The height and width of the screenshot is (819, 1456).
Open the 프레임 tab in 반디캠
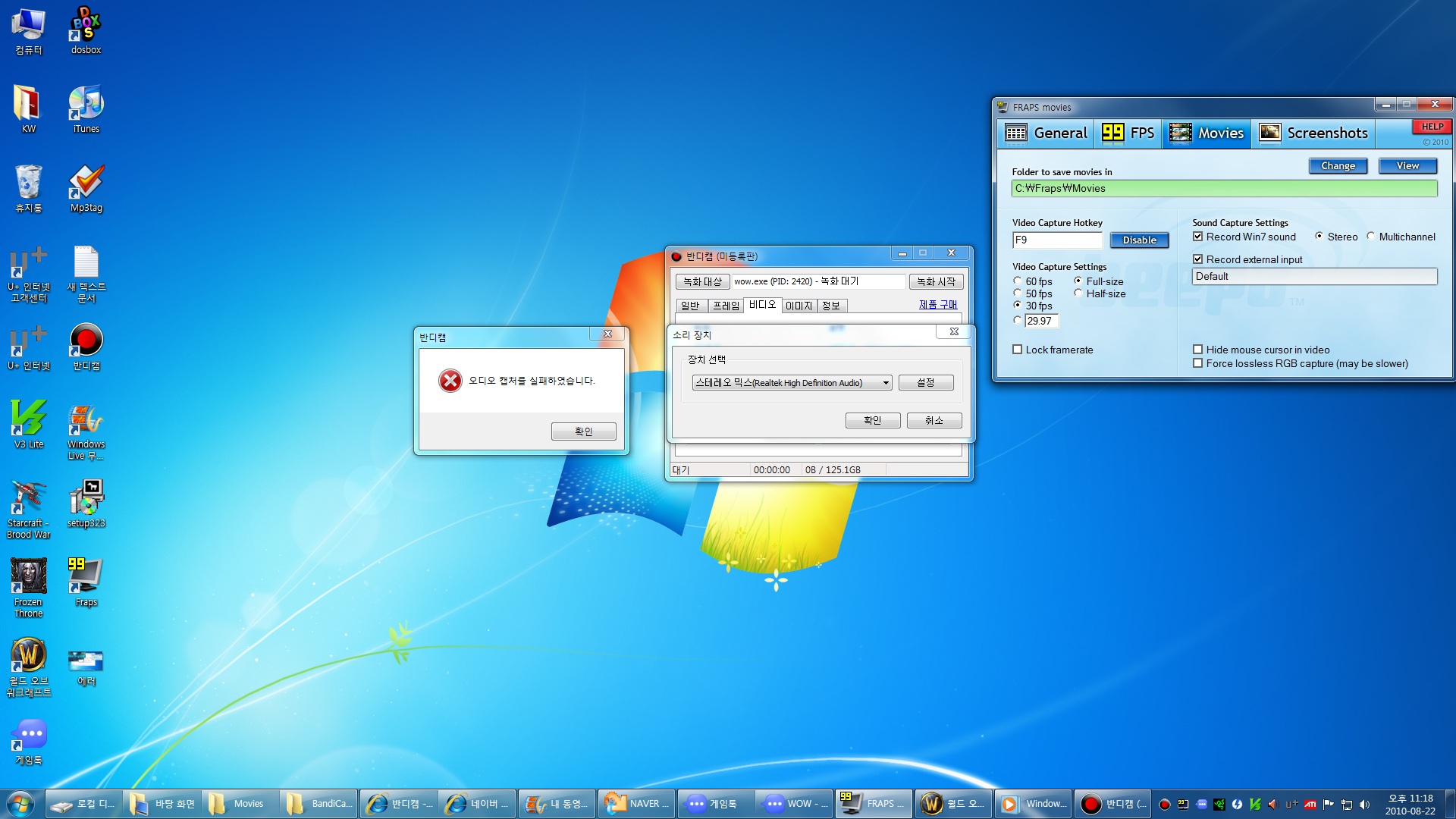pos(726,306)
